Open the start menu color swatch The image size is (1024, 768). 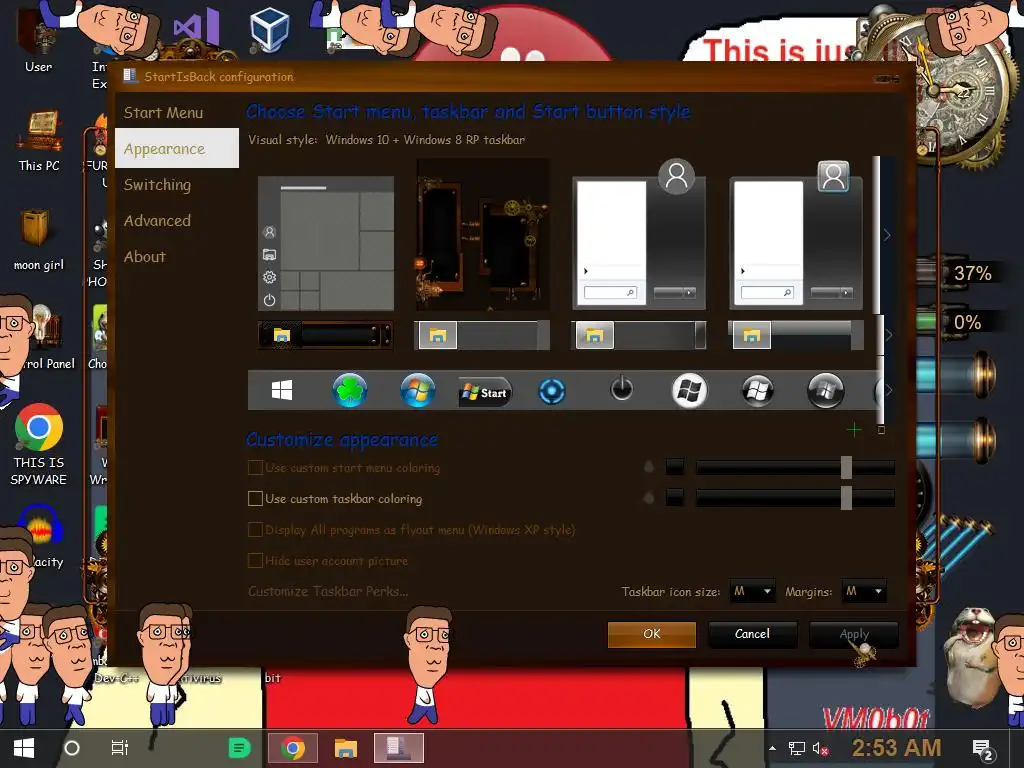[x=675, y=467]
